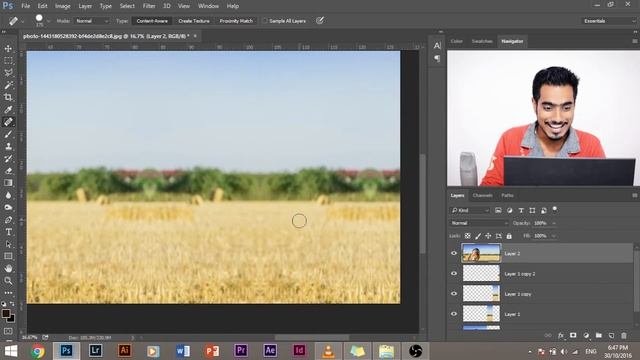Switch to the Paths tab
The height and width of the screenshot is (360, 640).
pos(507,196)
